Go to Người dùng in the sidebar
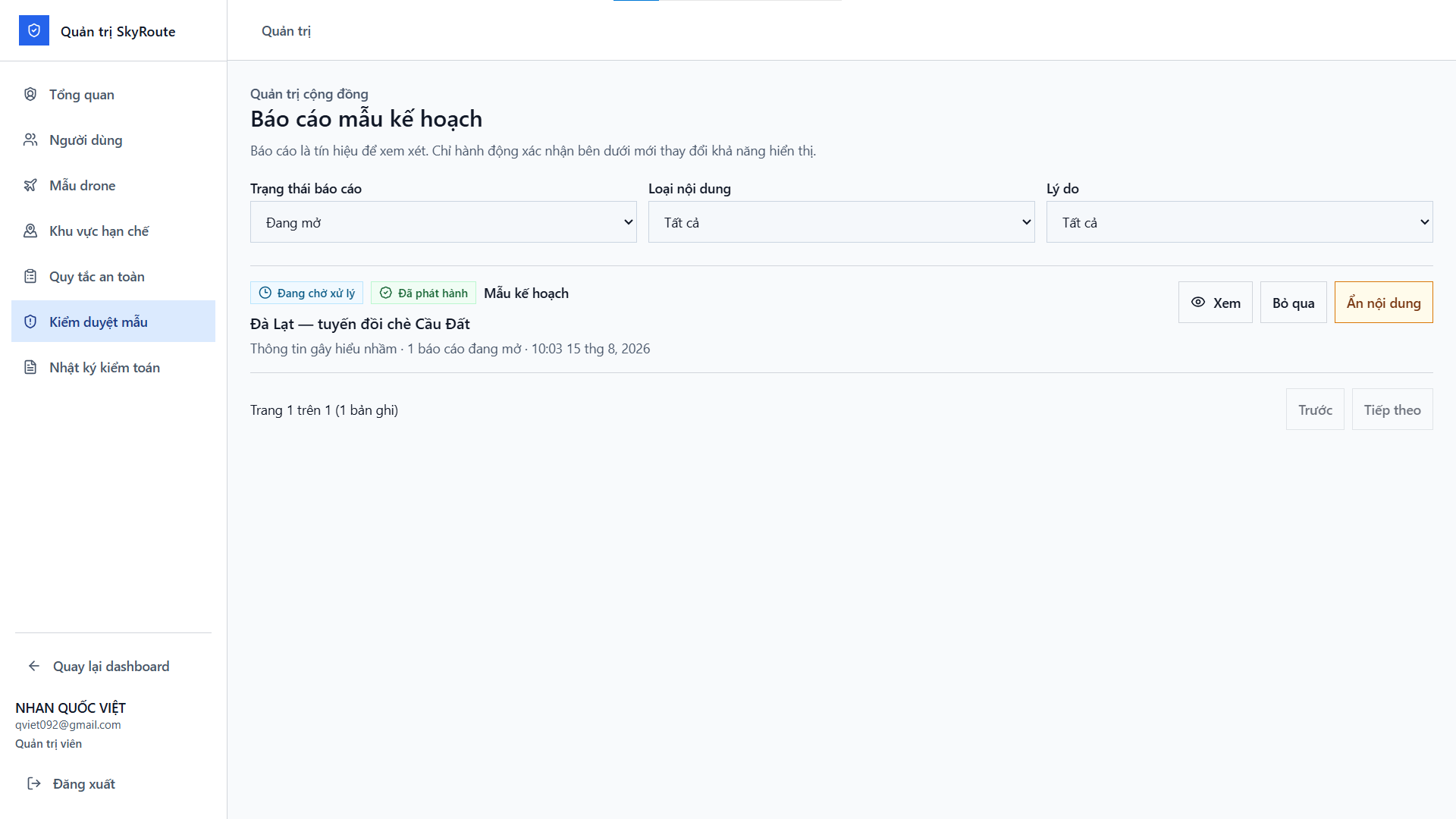 pyautogui.click(x=113, y=140)
